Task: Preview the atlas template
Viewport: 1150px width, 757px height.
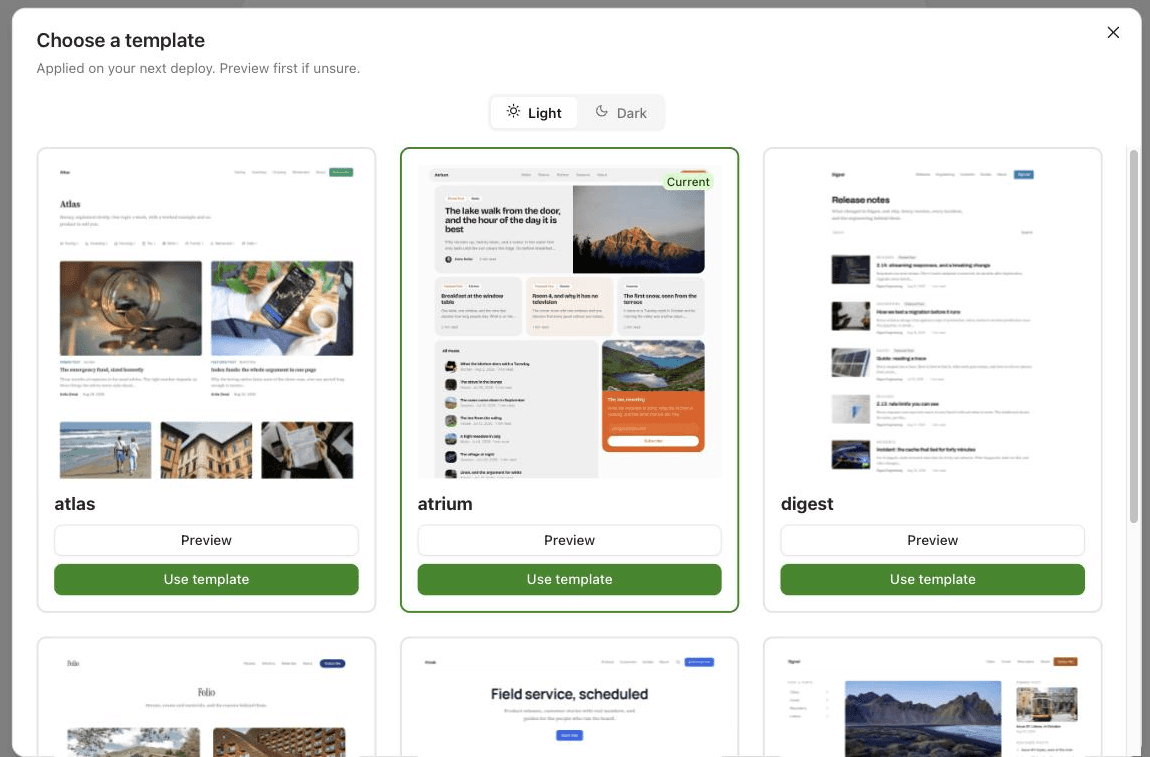Action: pos(206,540)
